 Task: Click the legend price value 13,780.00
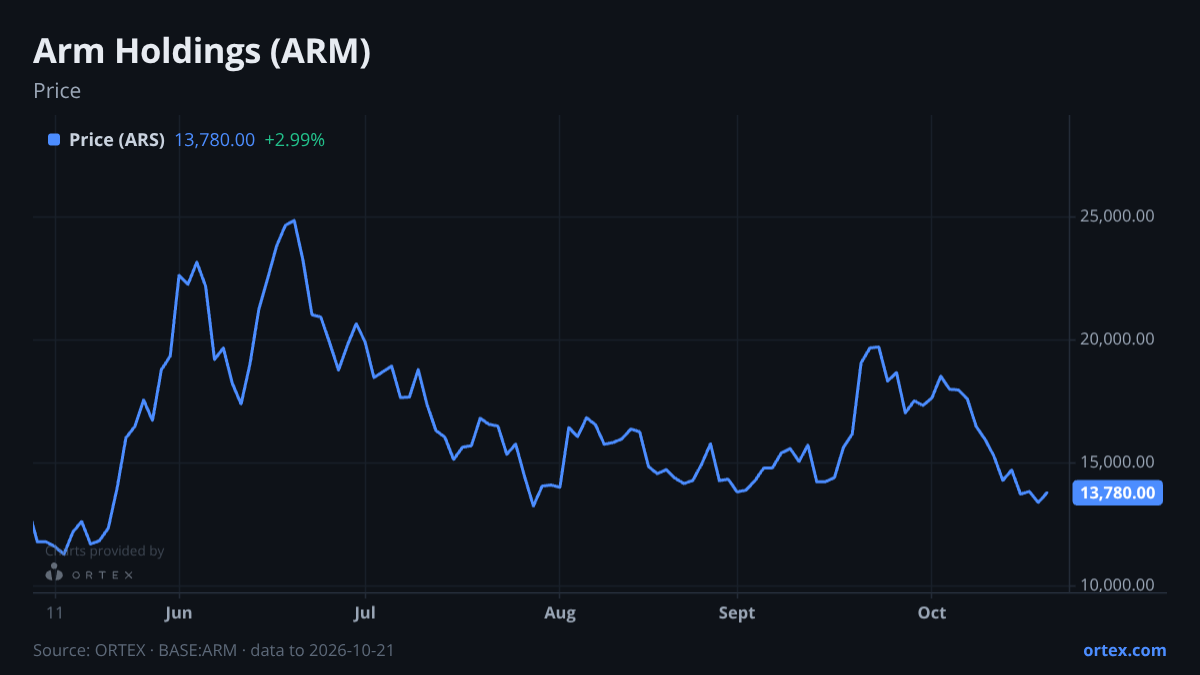(215, 140)
